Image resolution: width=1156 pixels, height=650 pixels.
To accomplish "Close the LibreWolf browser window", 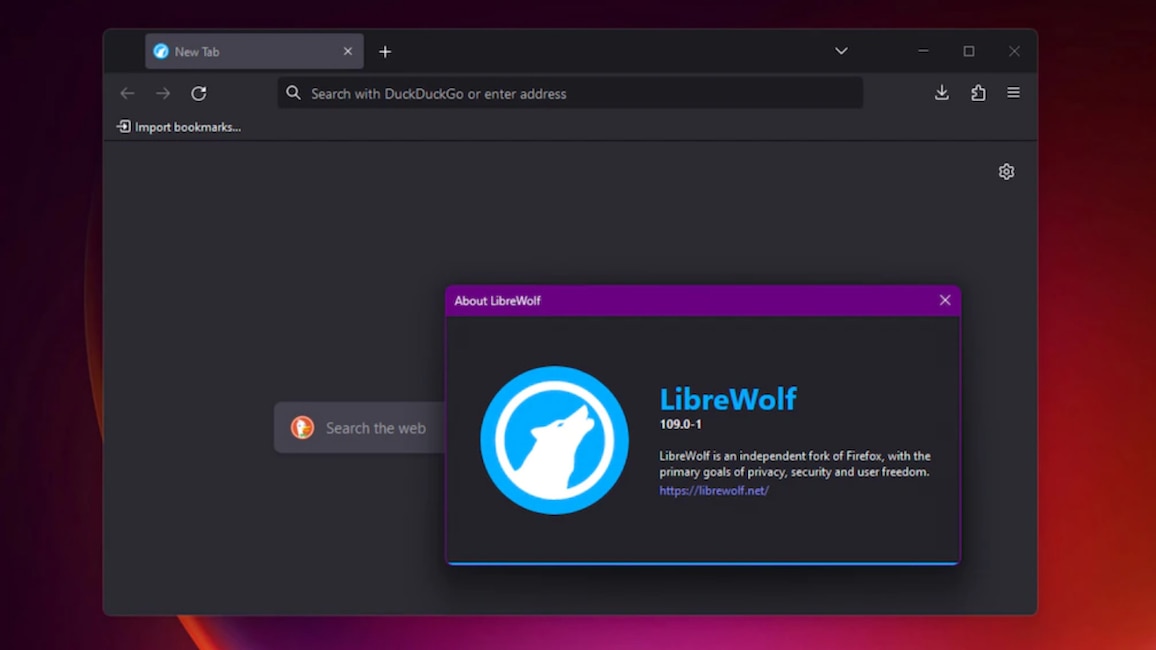I will pyautogui.click(x=1014, y=51).
